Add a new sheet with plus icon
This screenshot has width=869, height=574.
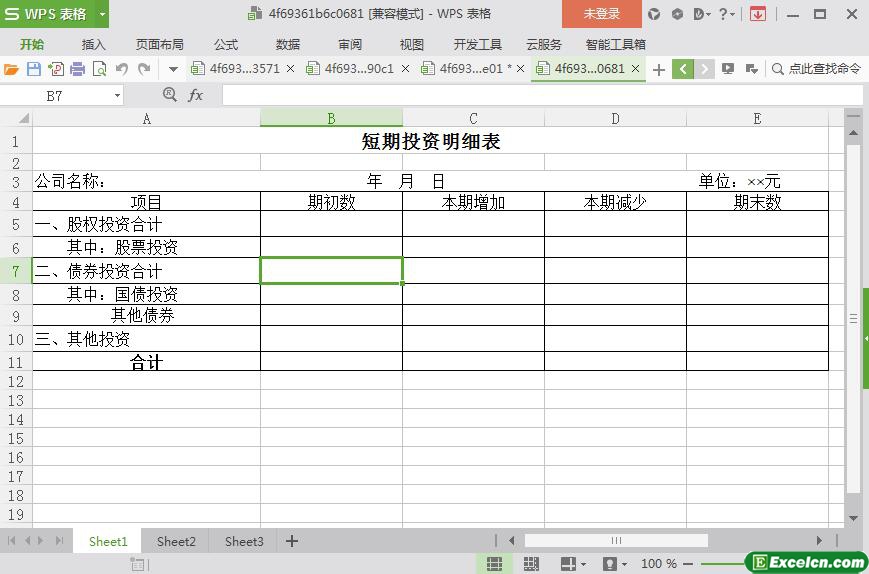pyautogui.click(x=292, y=541)
